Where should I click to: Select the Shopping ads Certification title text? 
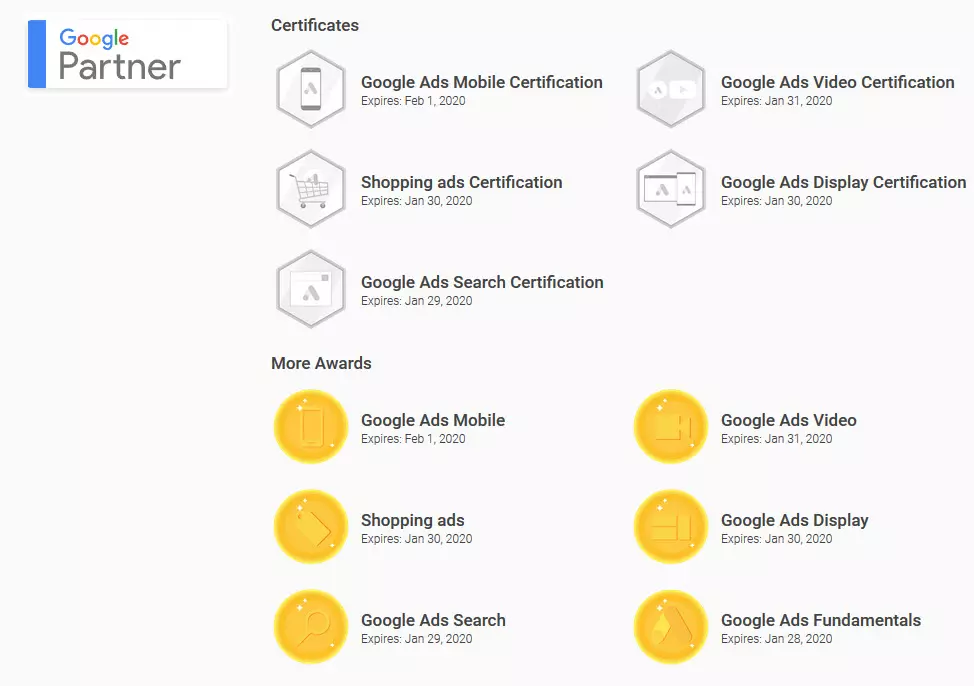461,182
